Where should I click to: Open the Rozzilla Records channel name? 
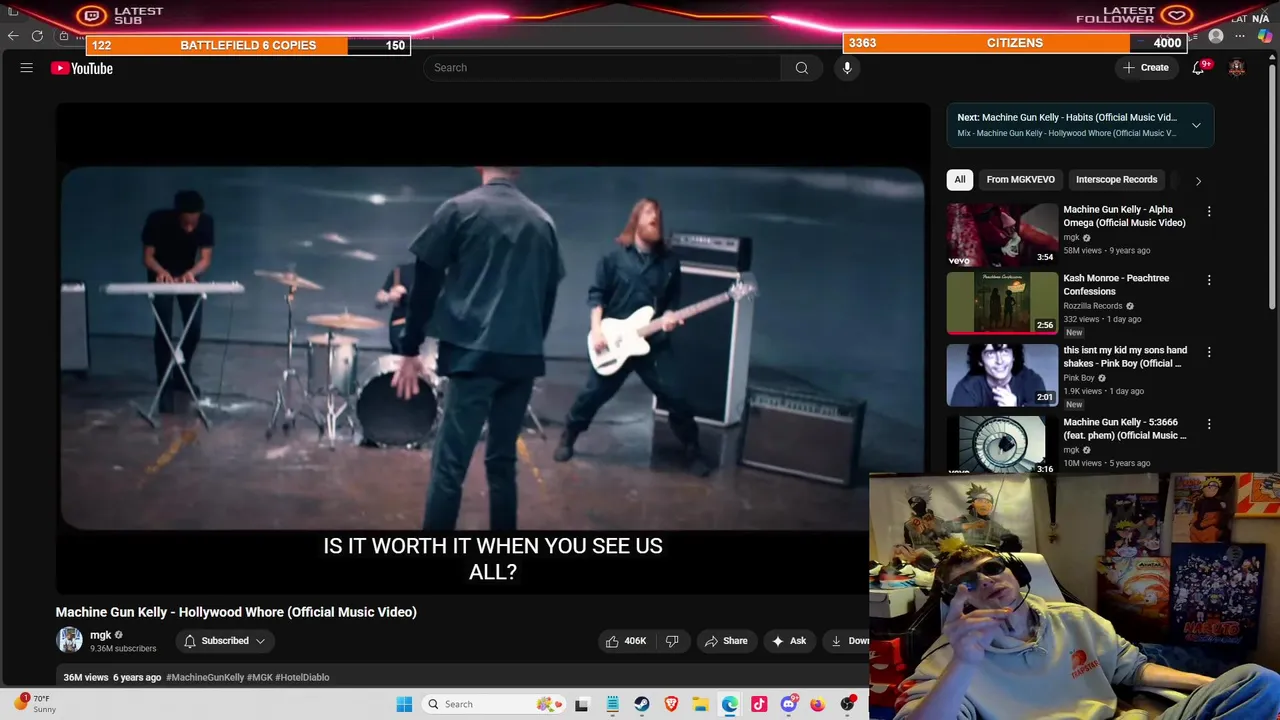(x=1093, y=306)
